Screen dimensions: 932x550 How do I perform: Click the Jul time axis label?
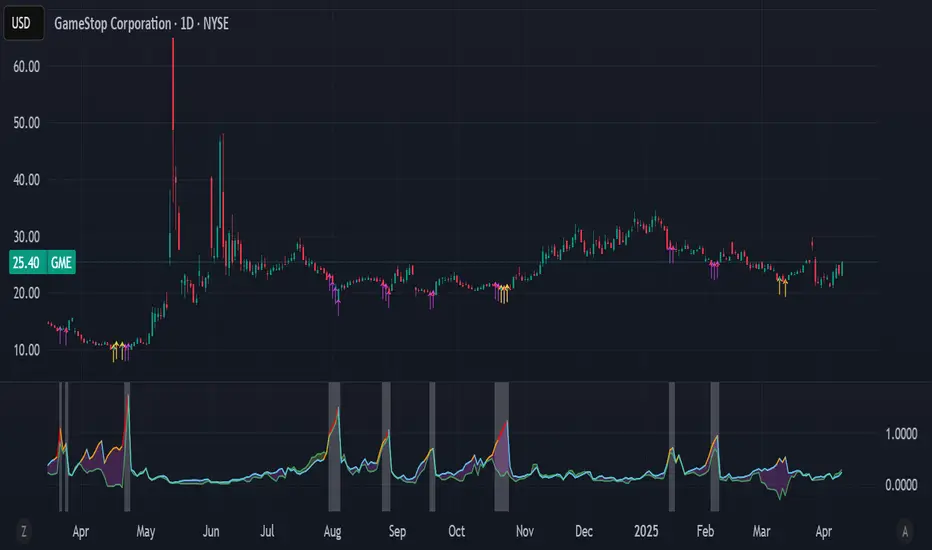point(267,532)
